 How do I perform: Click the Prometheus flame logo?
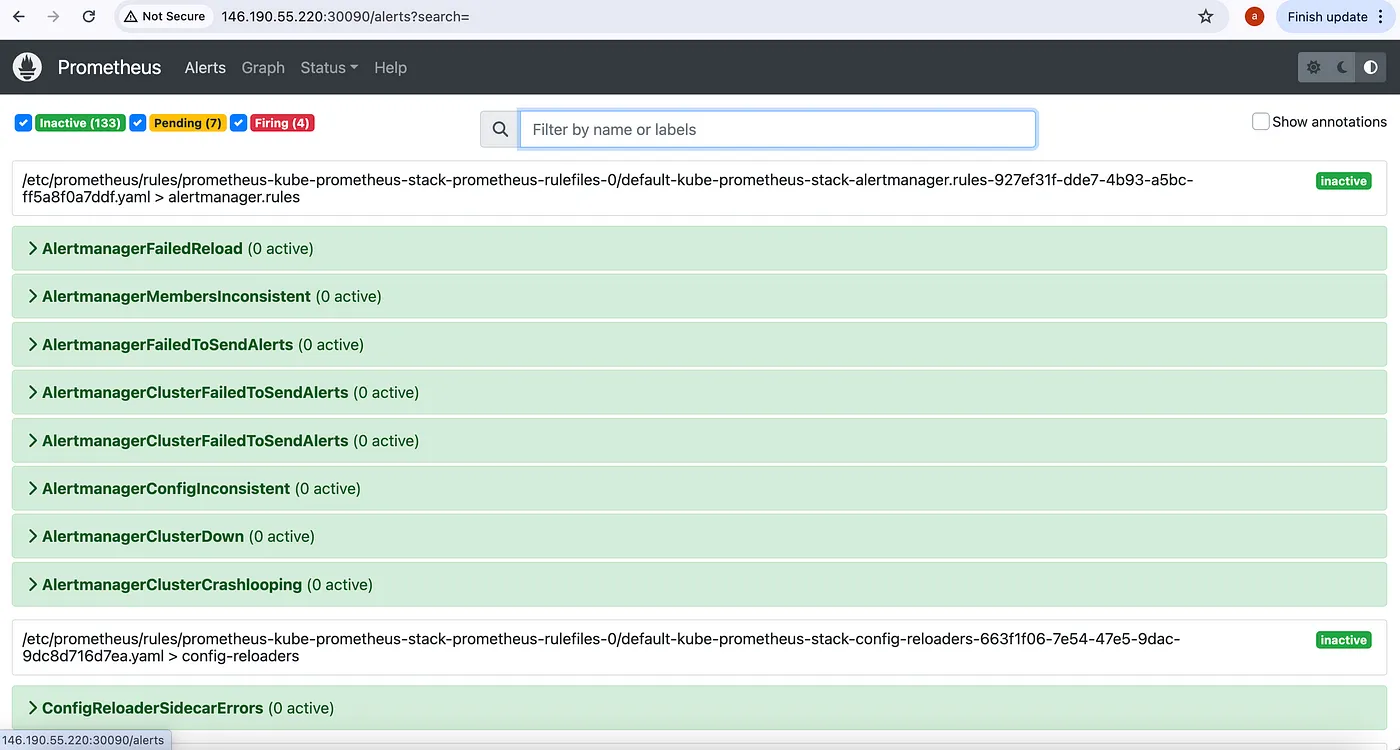pyautogui.click(x=28, y=67)
